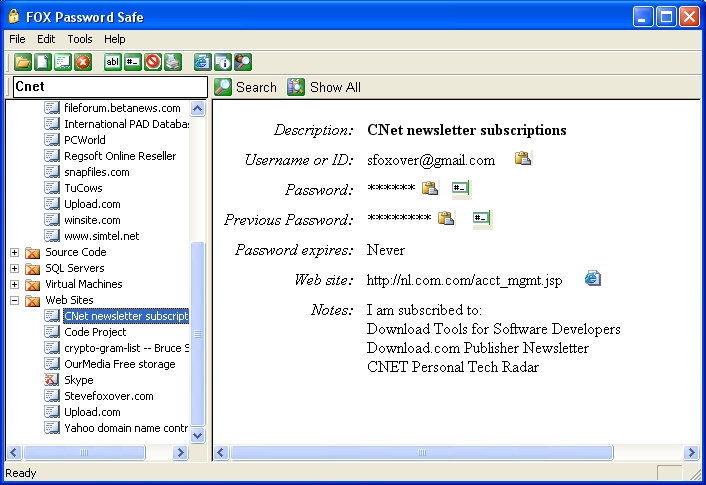706x485 pixels.
Task: Copy the Password using its clipboard icon
Action: click(430, 188)
